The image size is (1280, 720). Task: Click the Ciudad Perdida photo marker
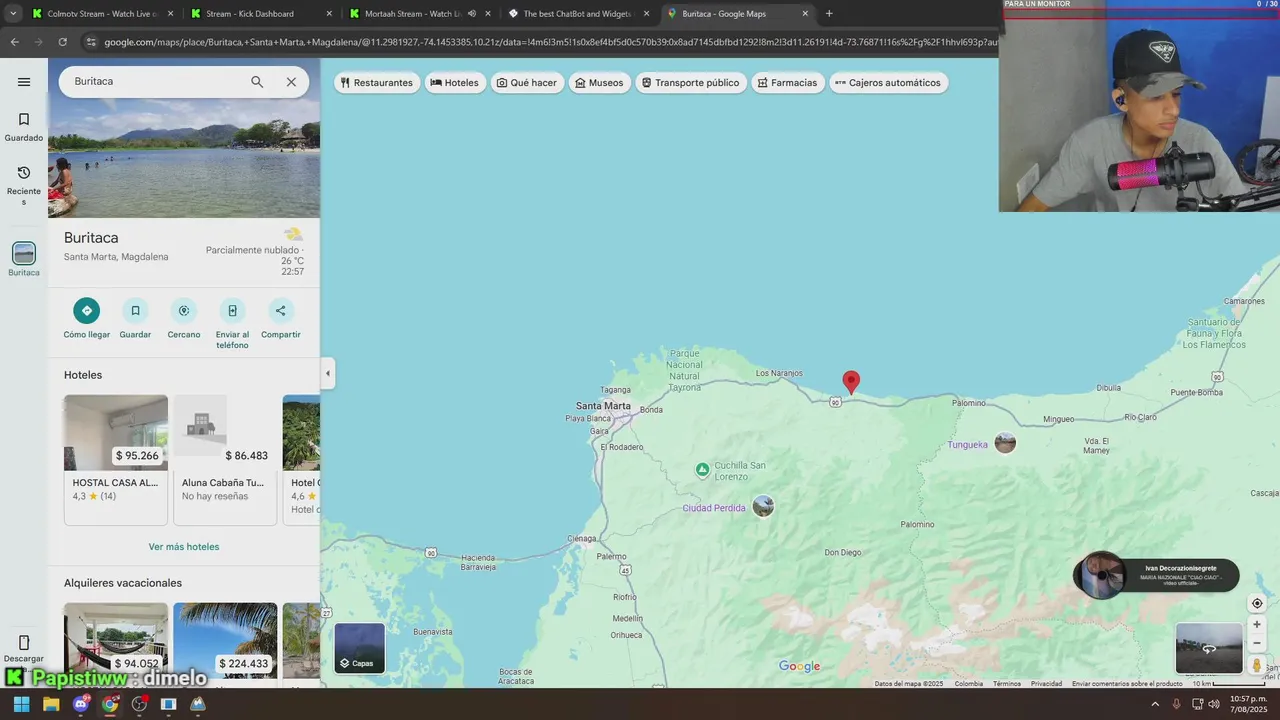click(763, 506)
